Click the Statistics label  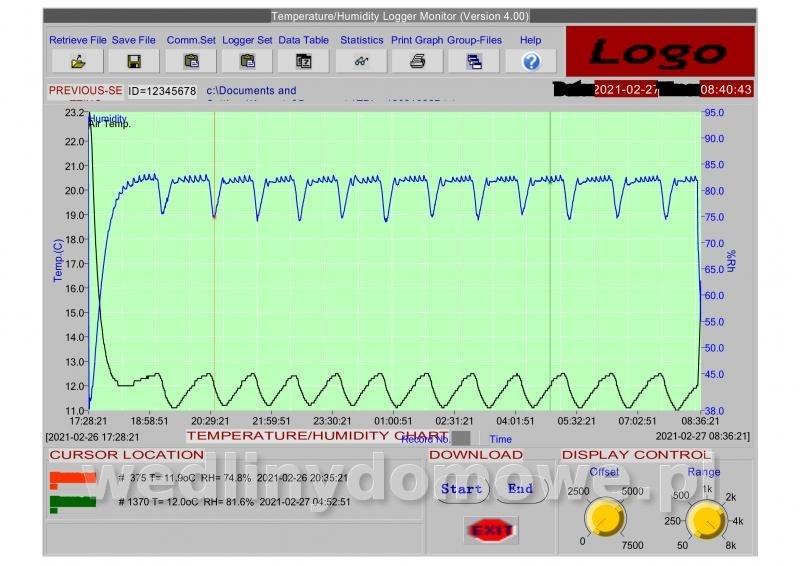[362, 40]
